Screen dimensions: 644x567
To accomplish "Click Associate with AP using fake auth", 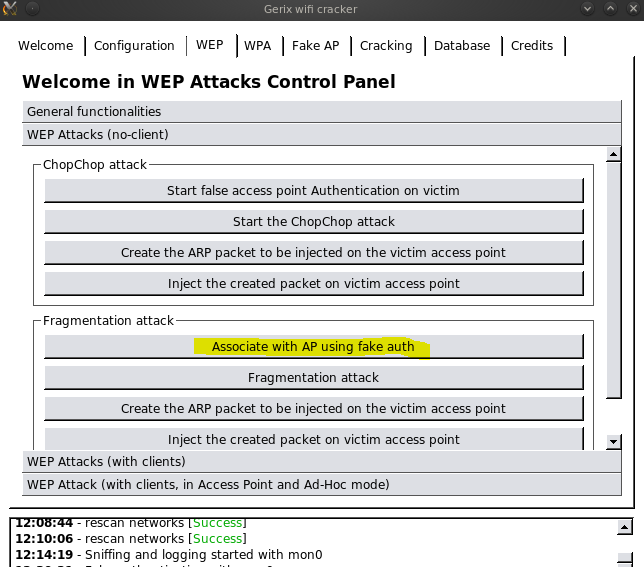I will (x=313, y=347).
